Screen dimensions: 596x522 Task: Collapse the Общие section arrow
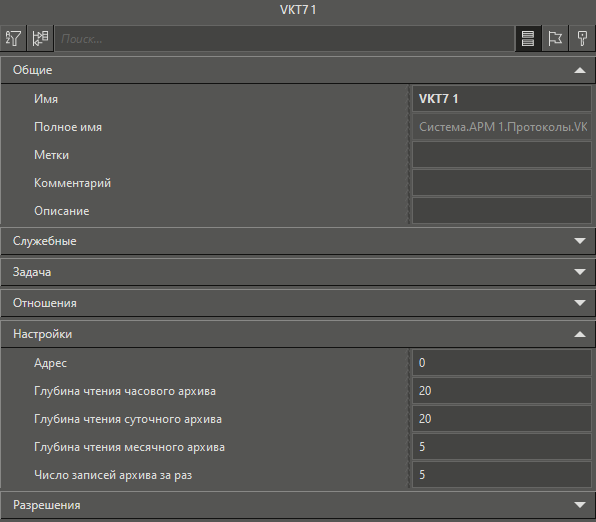[x=580, y=70]
